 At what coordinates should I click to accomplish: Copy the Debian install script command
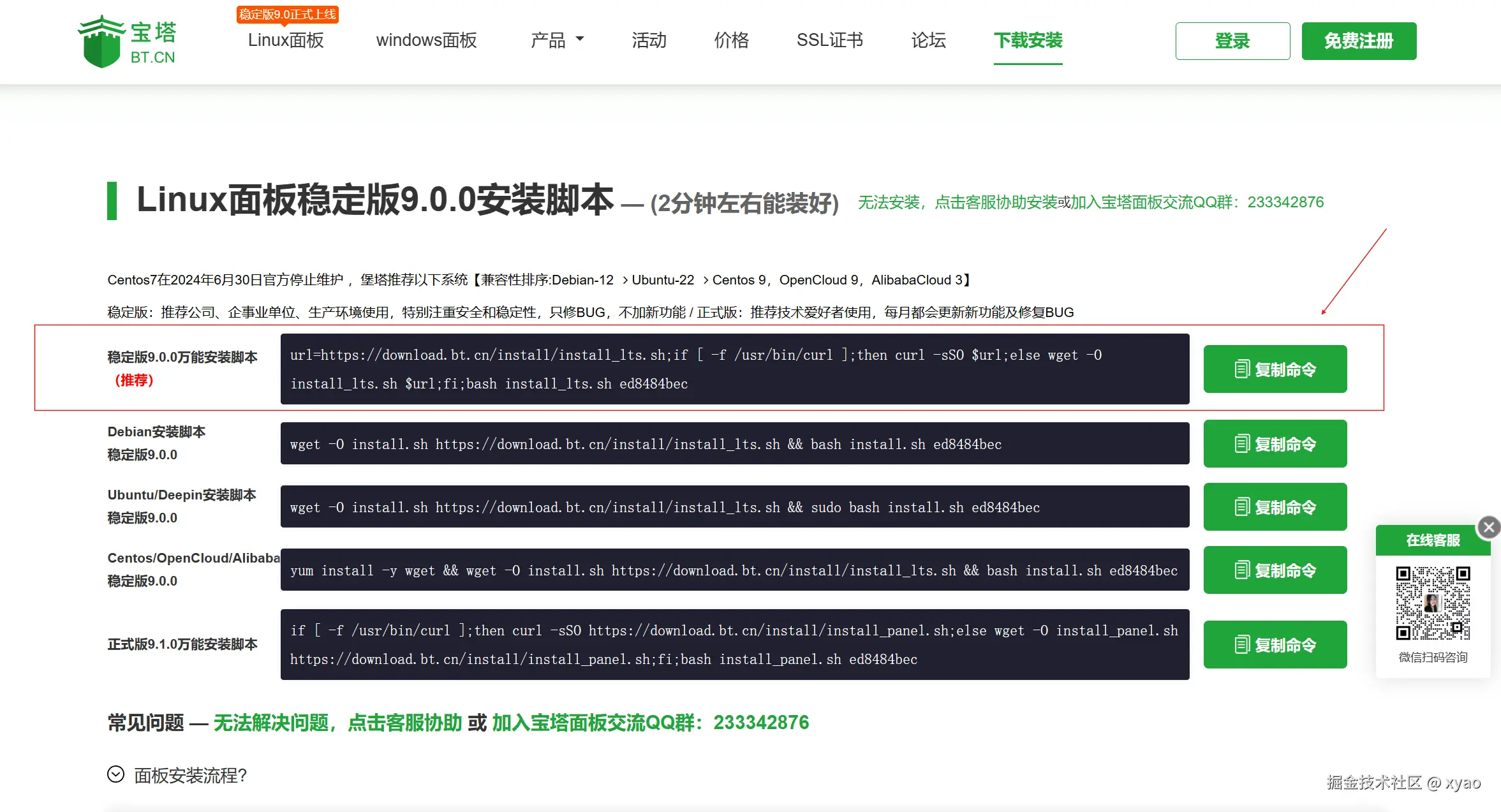(1275, 444)
